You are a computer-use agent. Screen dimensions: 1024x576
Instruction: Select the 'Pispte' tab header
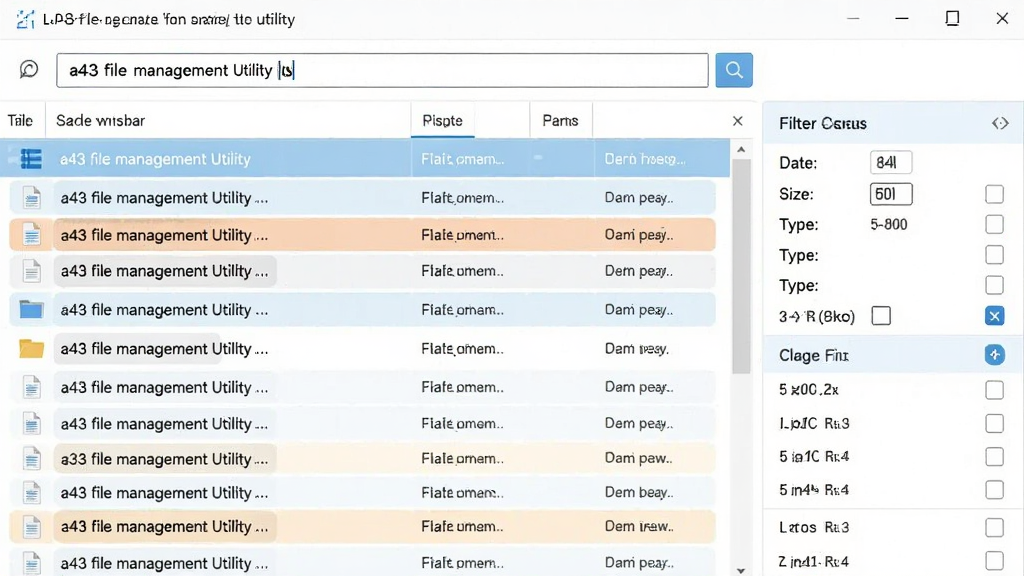pyautogui.click(x=442, y=121)
